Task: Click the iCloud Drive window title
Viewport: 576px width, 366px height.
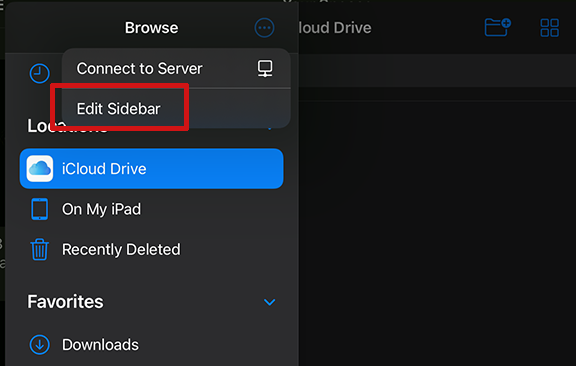Action: (x=335, y=28)
